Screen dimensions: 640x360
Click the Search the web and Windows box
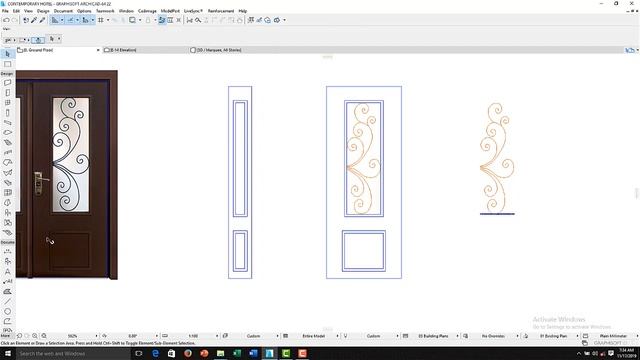(x=73, y=353)
